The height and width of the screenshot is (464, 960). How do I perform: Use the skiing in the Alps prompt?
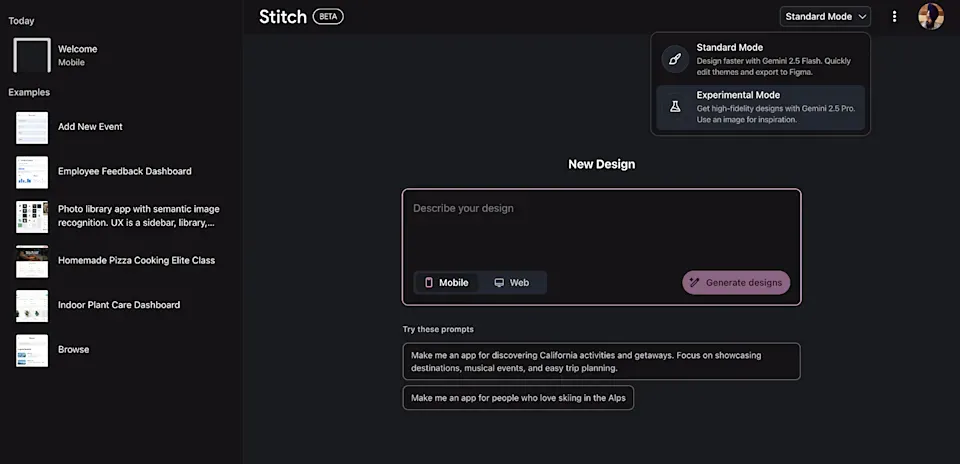pos(518,398)
